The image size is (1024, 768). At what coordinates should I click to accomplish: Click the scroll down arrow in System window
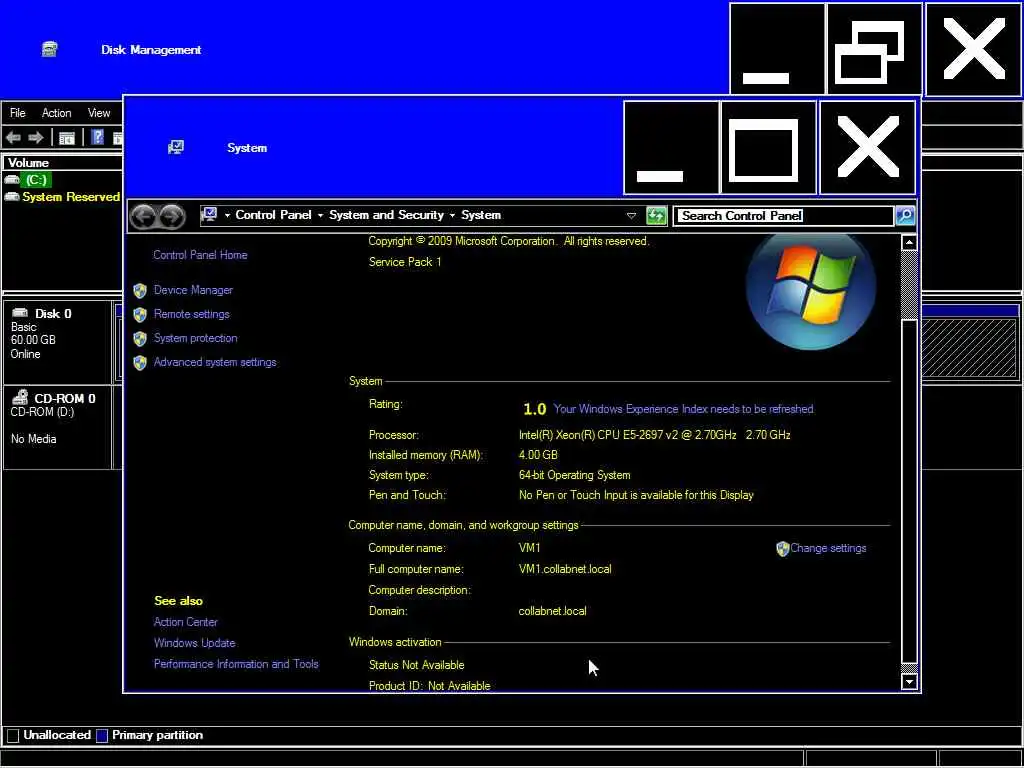click(x=909, y=682)
